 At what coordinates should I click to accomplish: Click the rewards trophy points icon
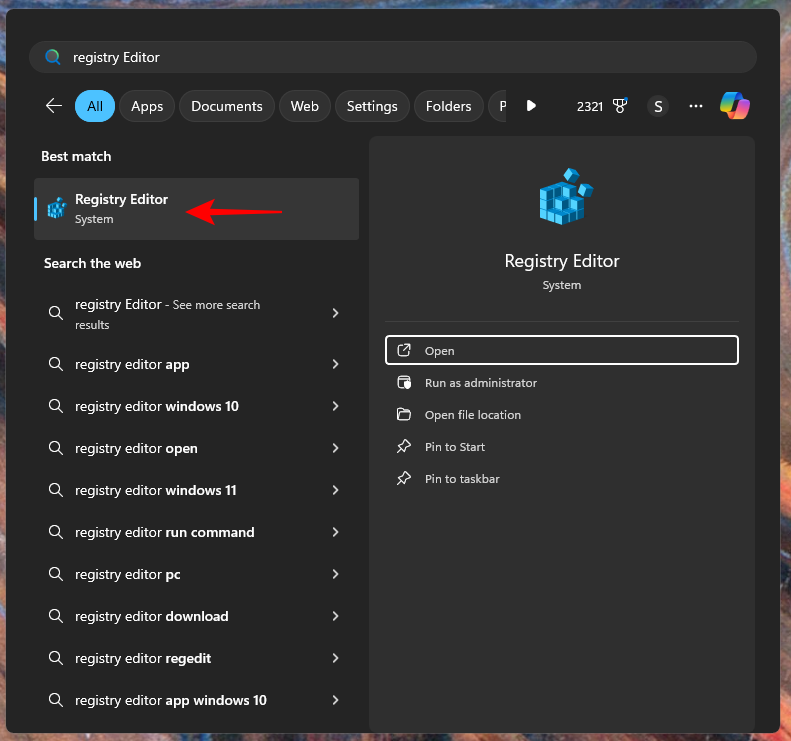pos(620,106)
